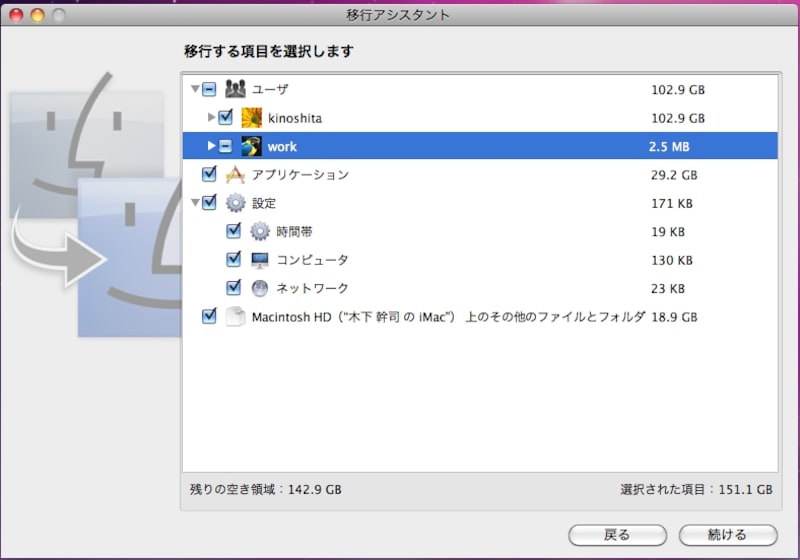Select the ユーザ row label
The image size is (800, 560).
(x=270, y=90)
